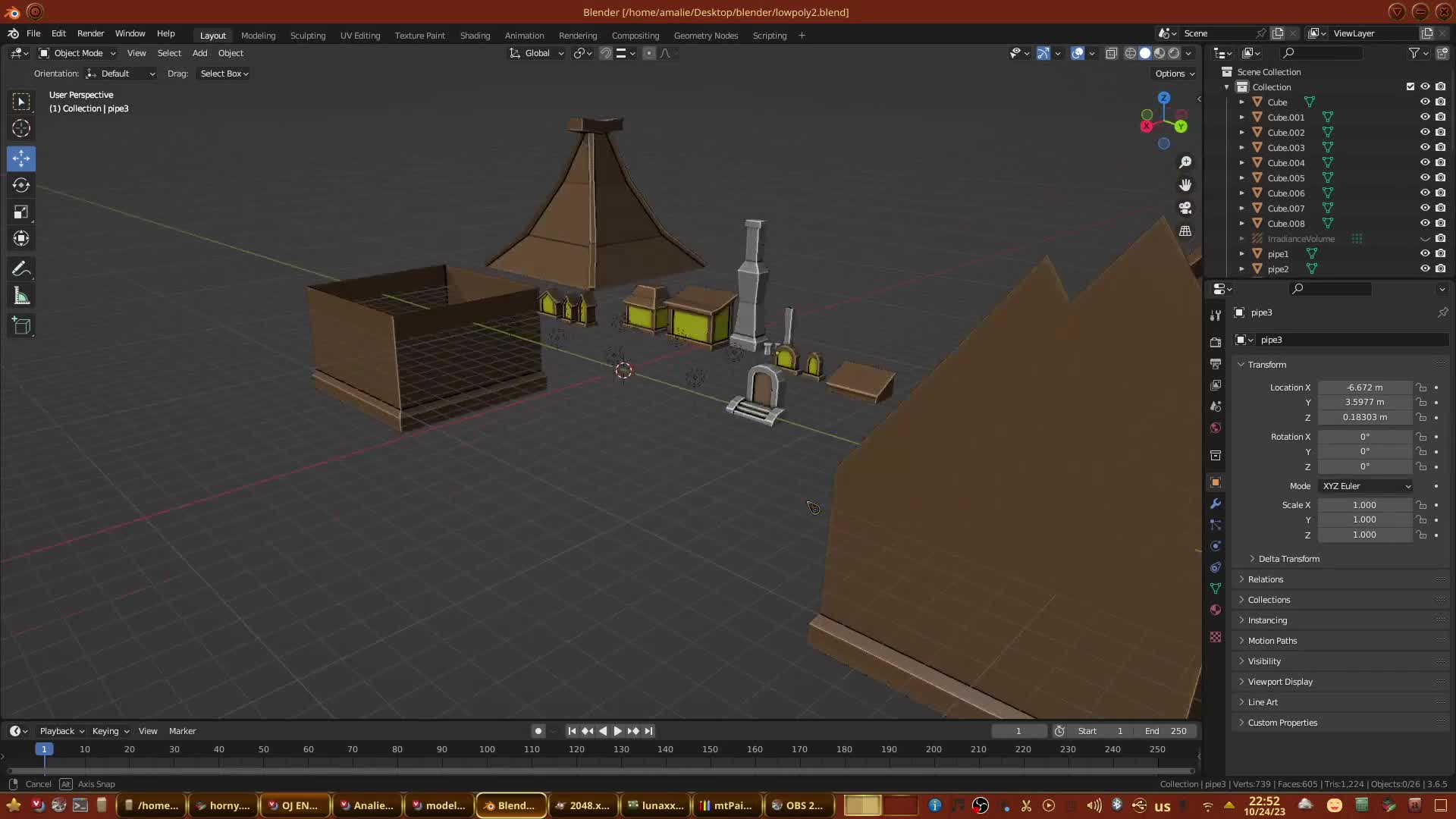
Task: Open Material properties tab
Action: click(x=1216, y=610)
